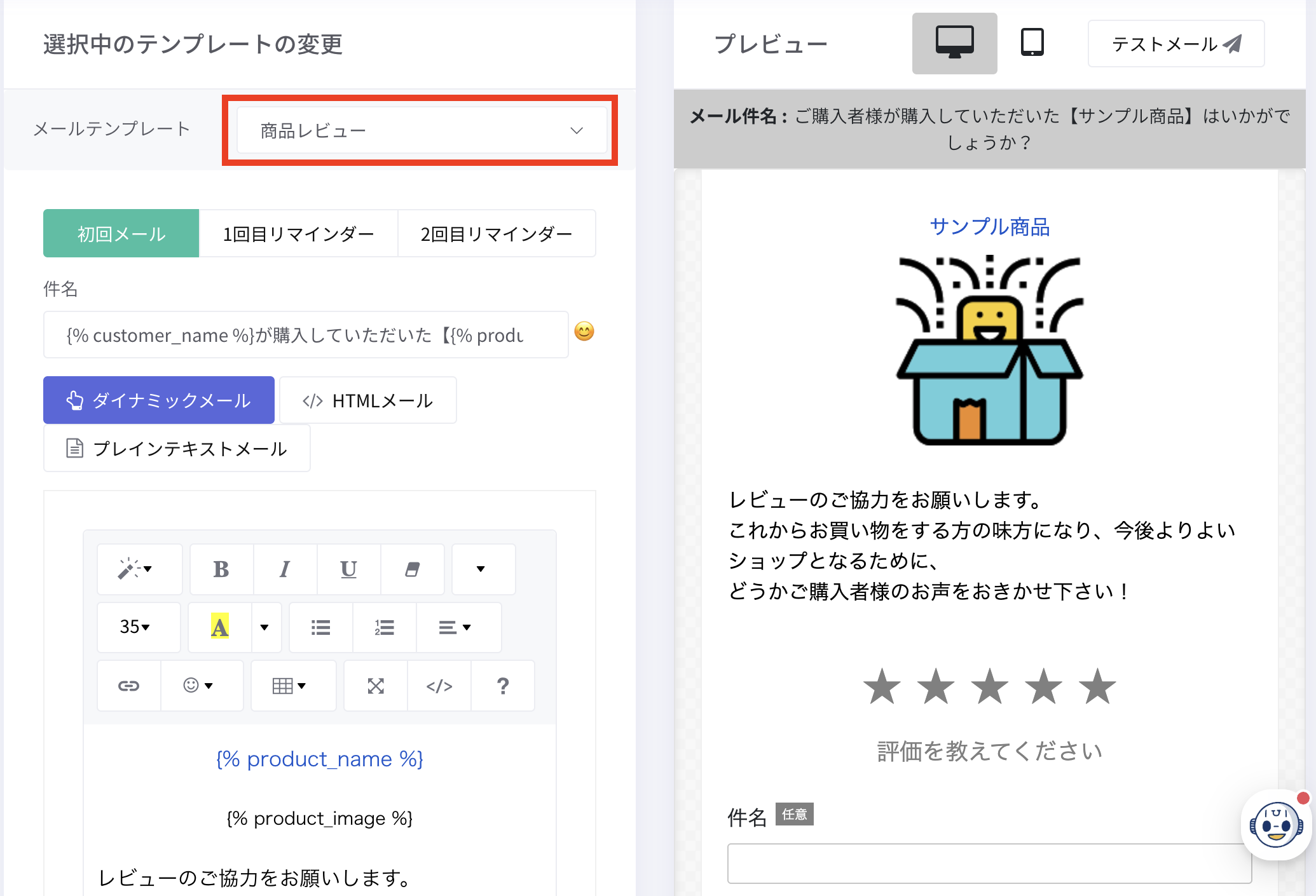Click the サンプル商品 link in preview

click(989, 227)
